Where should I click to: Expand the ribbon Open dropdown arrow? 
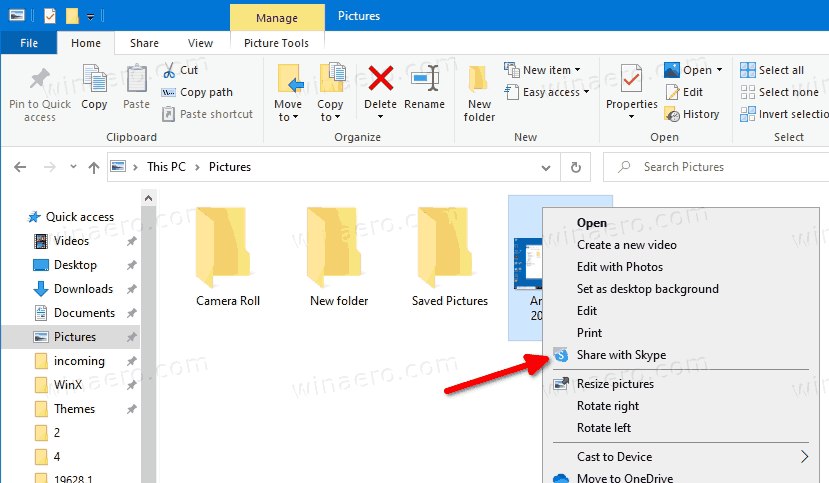(720, 70)
